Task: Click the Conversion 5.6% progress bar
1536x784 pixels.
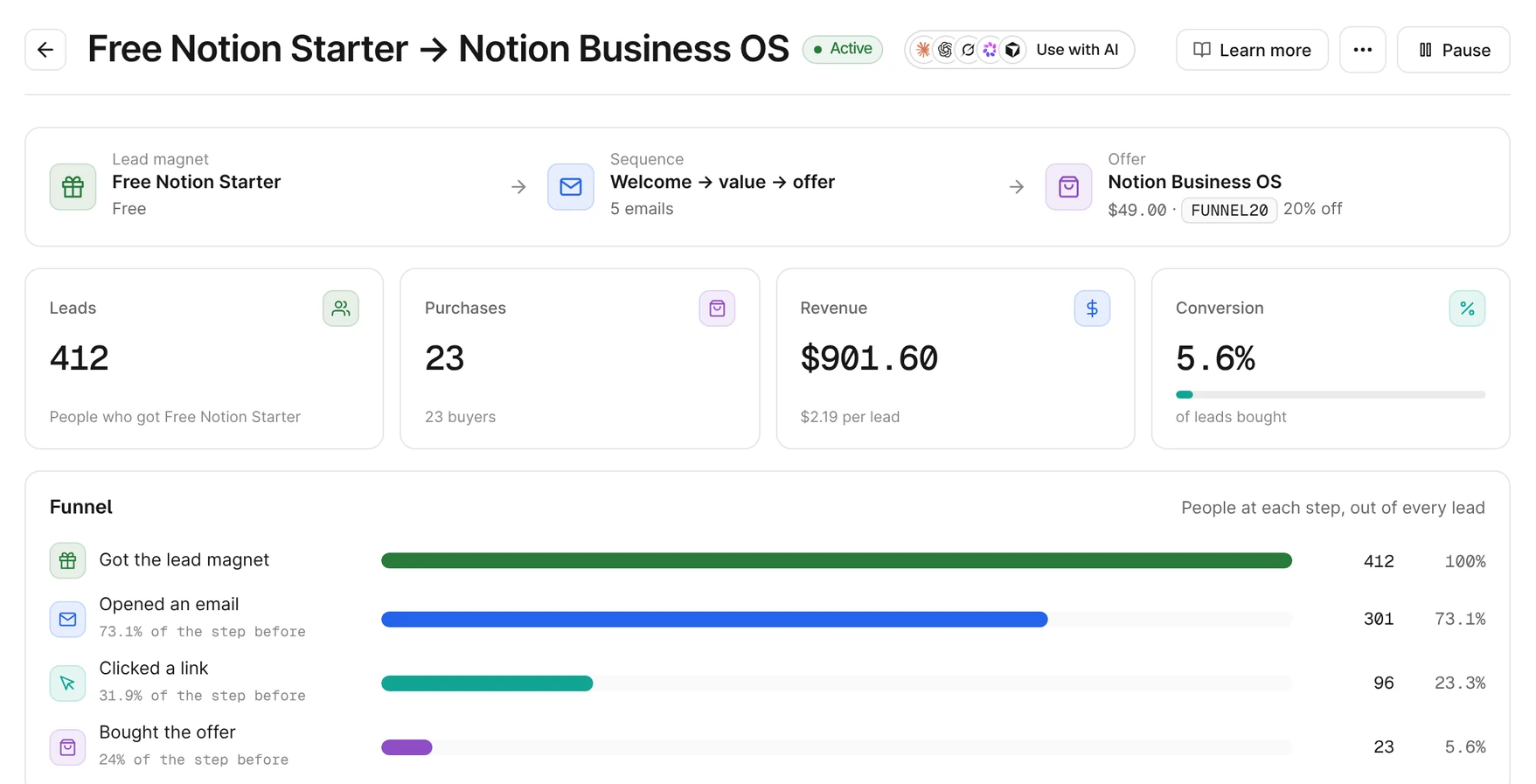Action: [x=1331, y=395]
